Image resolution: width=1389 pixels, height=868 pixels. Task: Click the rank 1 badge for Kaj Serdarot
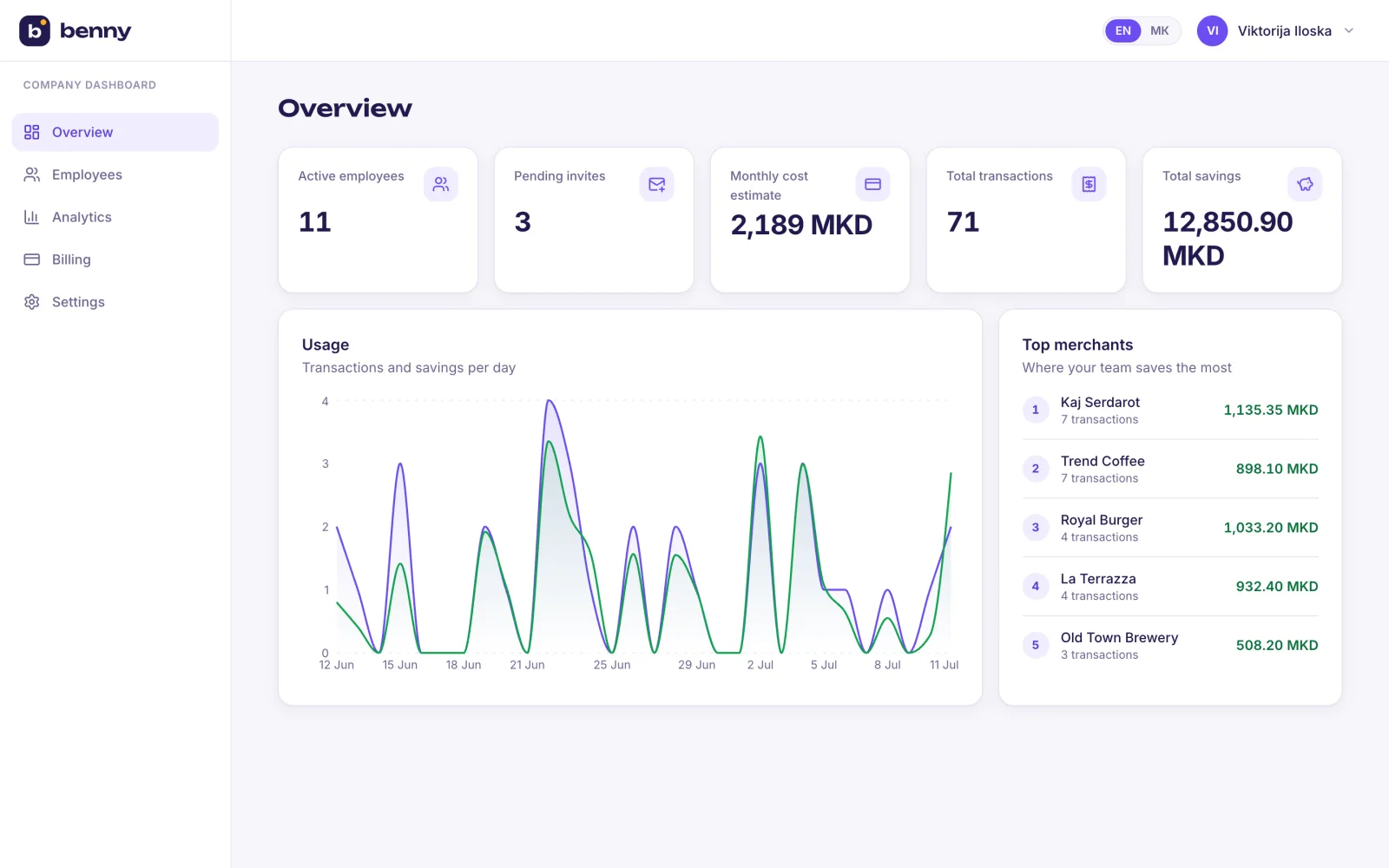(1036, 410)
